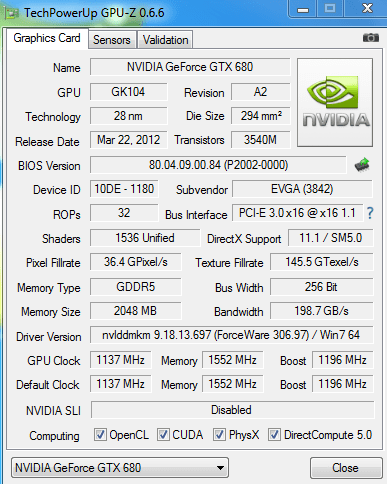
Task: Click the NVIDIA logo image
Action: 335,102
